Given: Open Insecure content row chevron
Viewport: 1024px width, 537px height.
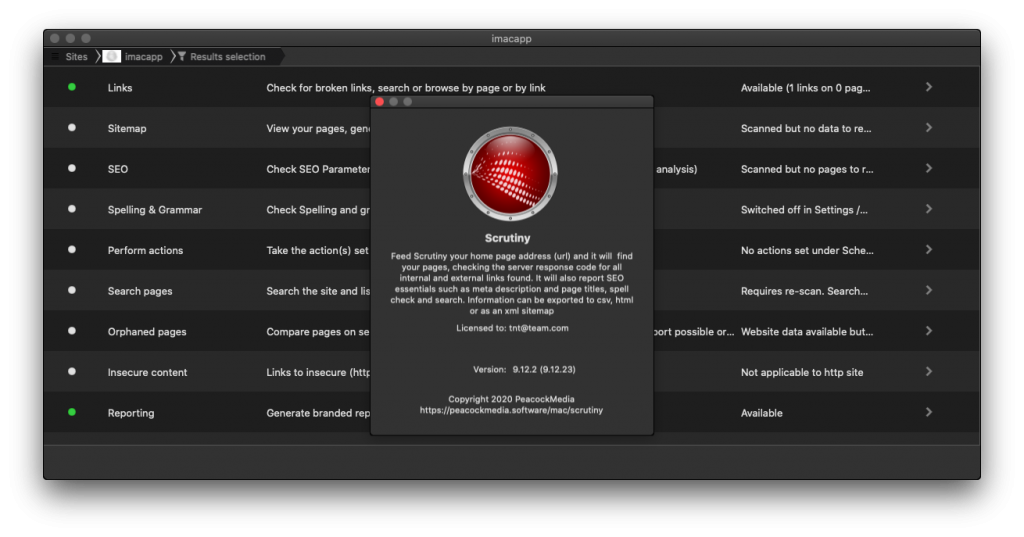Looking at the screenshot, I should [x=929, y=371].
